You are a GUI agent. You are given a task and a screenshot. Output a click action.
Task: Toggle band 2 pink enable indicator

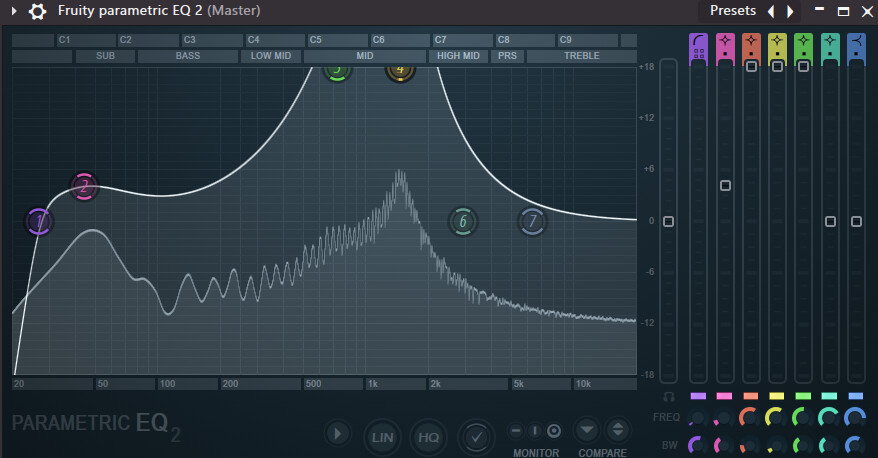point(724,396)
